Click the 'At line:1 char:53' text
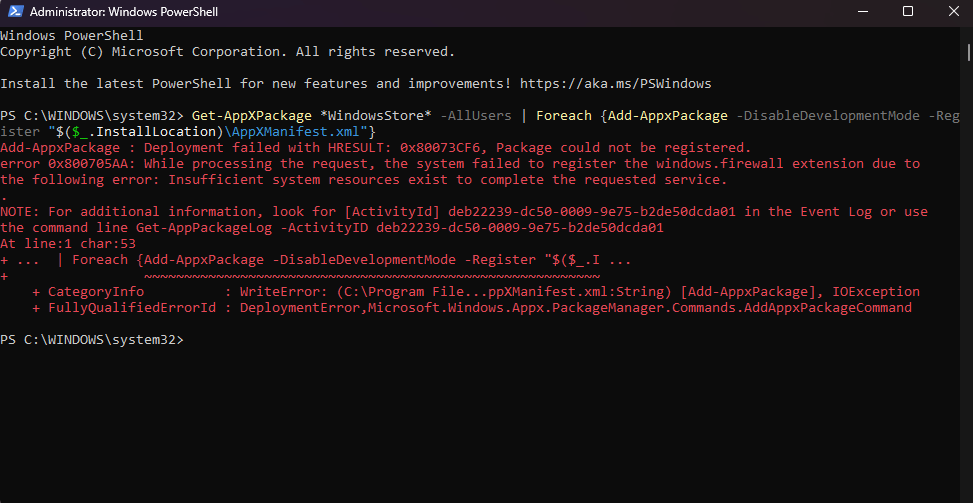 pyautogui.click(x=68, y=243)
